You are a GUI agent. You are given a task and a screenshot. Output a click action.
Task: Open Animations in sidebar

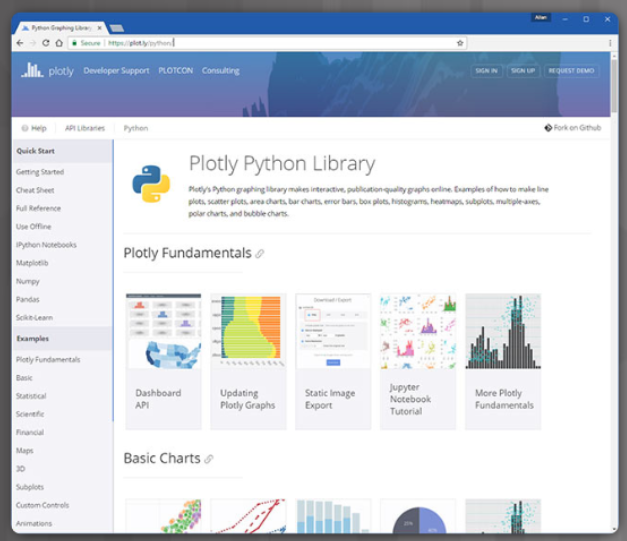coord(34,523)
